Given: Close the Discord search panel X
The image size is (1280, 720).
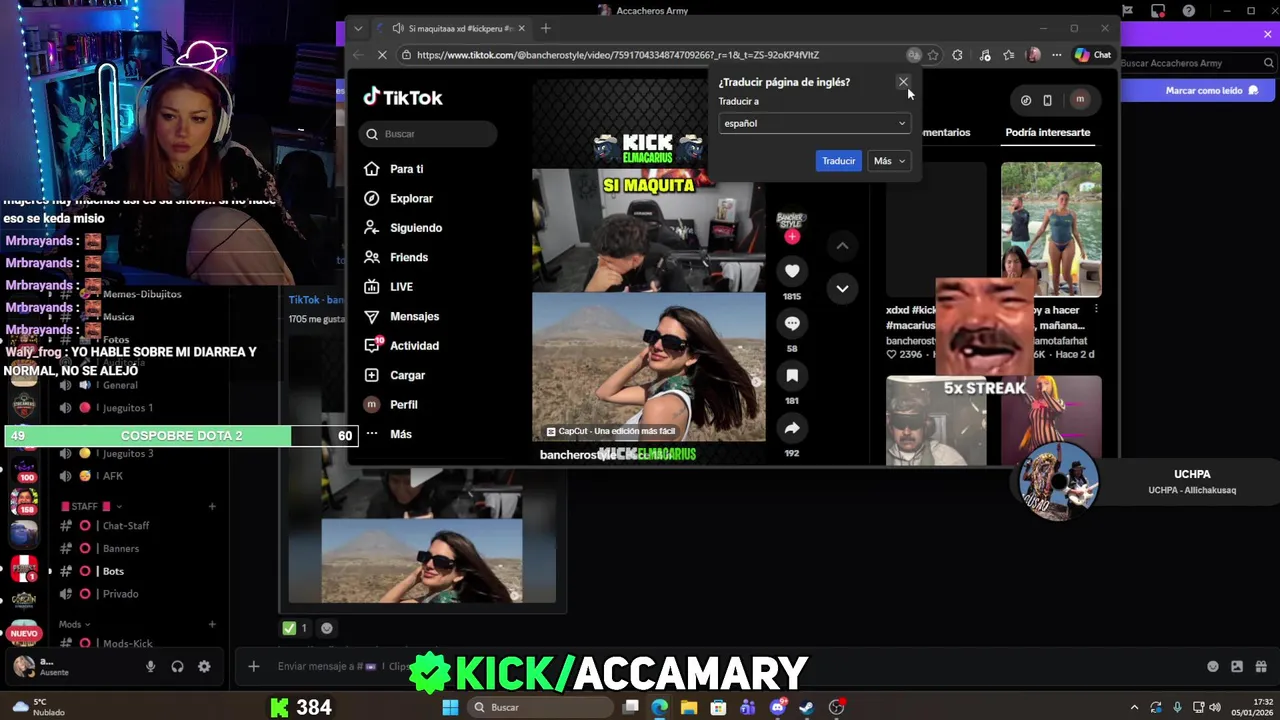Looking at the screenshot, I should (x=1267, y=33).
